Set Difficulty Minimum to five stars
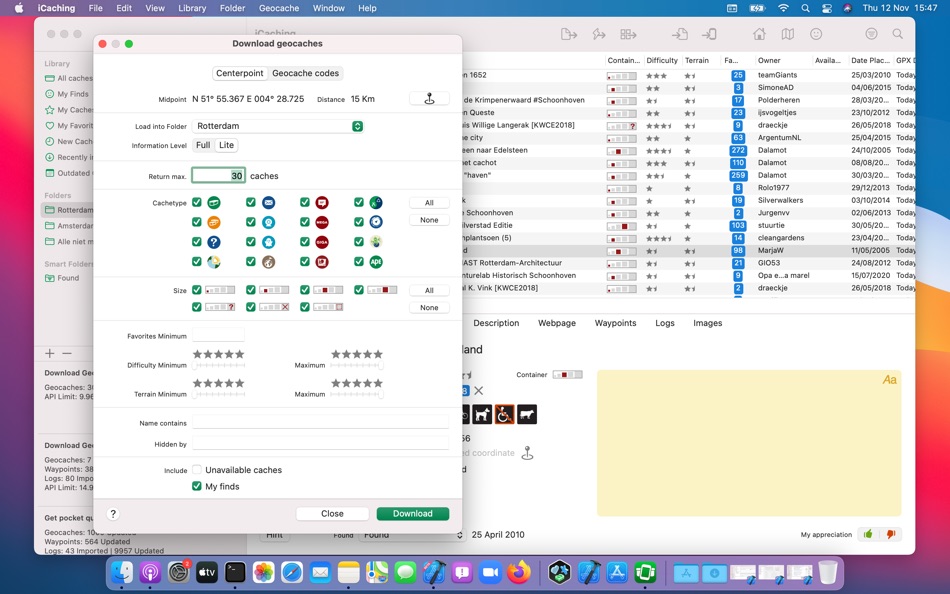The width and height of the screenshot is (950, 594). point(240,354)
